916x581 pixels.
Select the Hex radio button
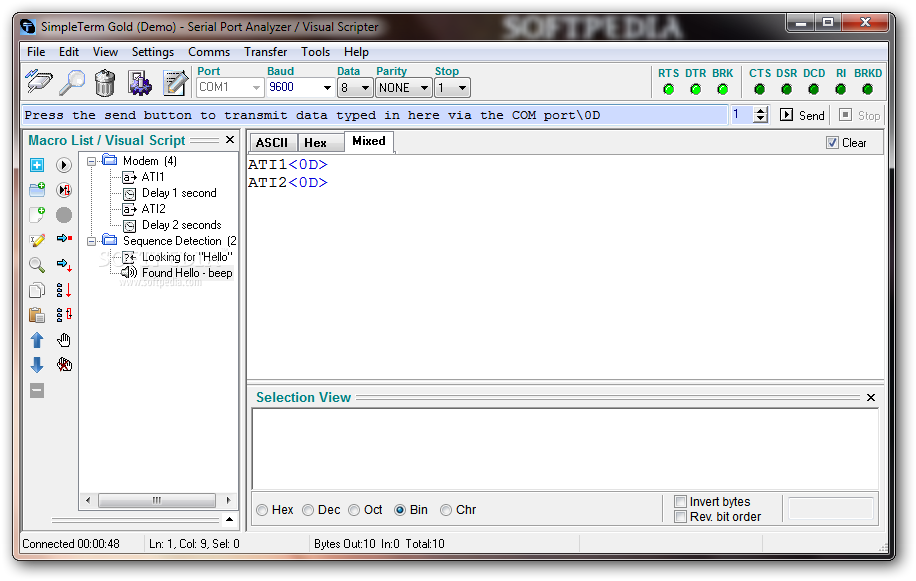(x=262, y=510)
